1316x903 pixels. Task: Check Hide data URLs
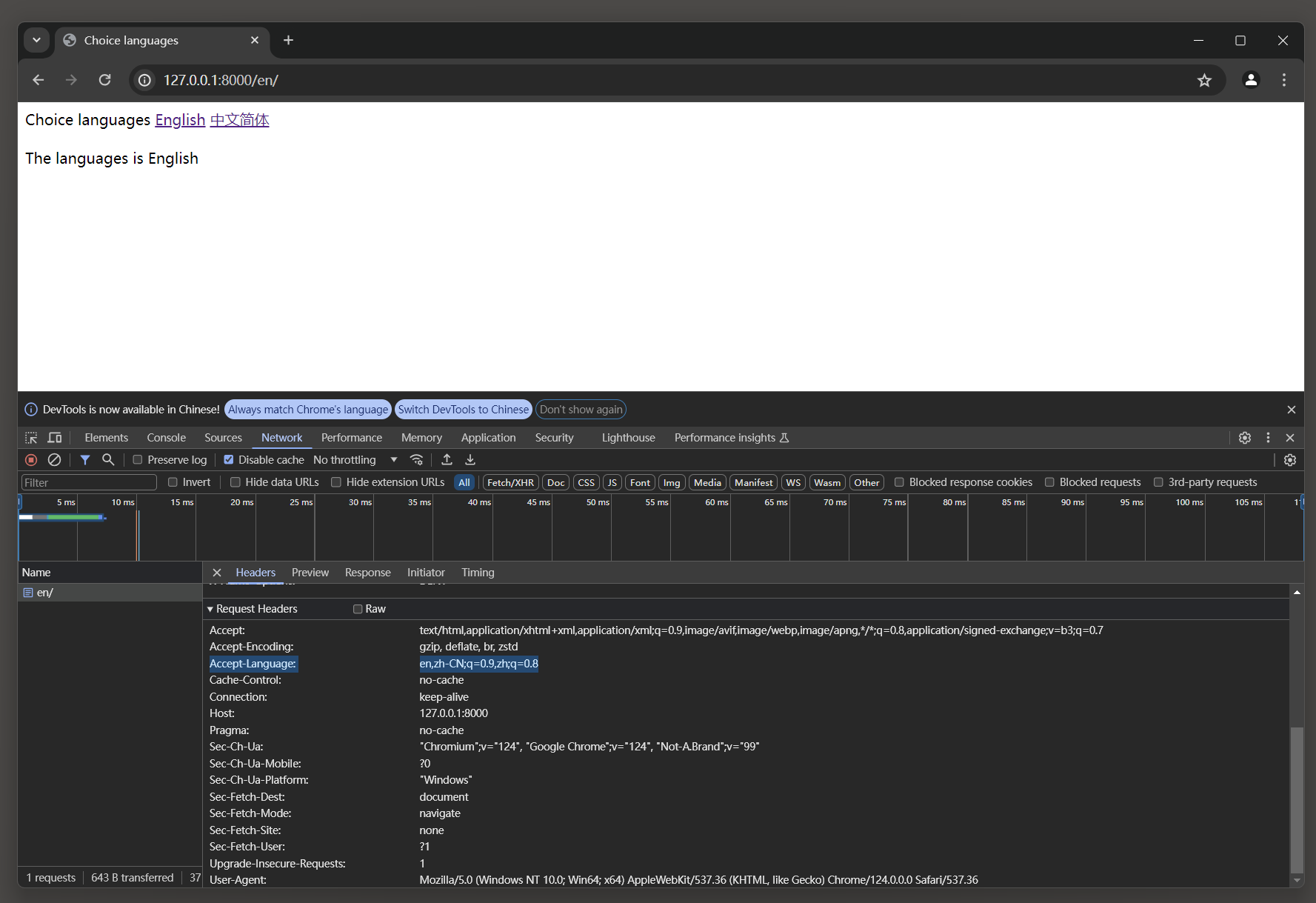point(236,482)
